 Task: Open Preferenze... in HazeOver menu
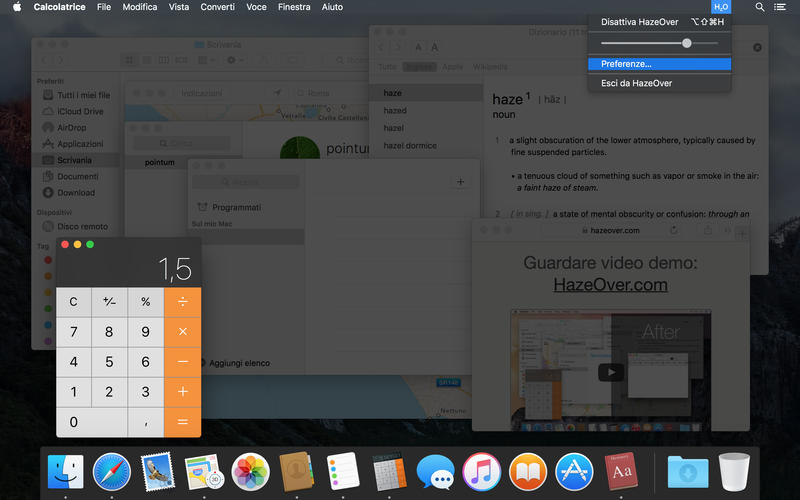click(x=659, y=64)
